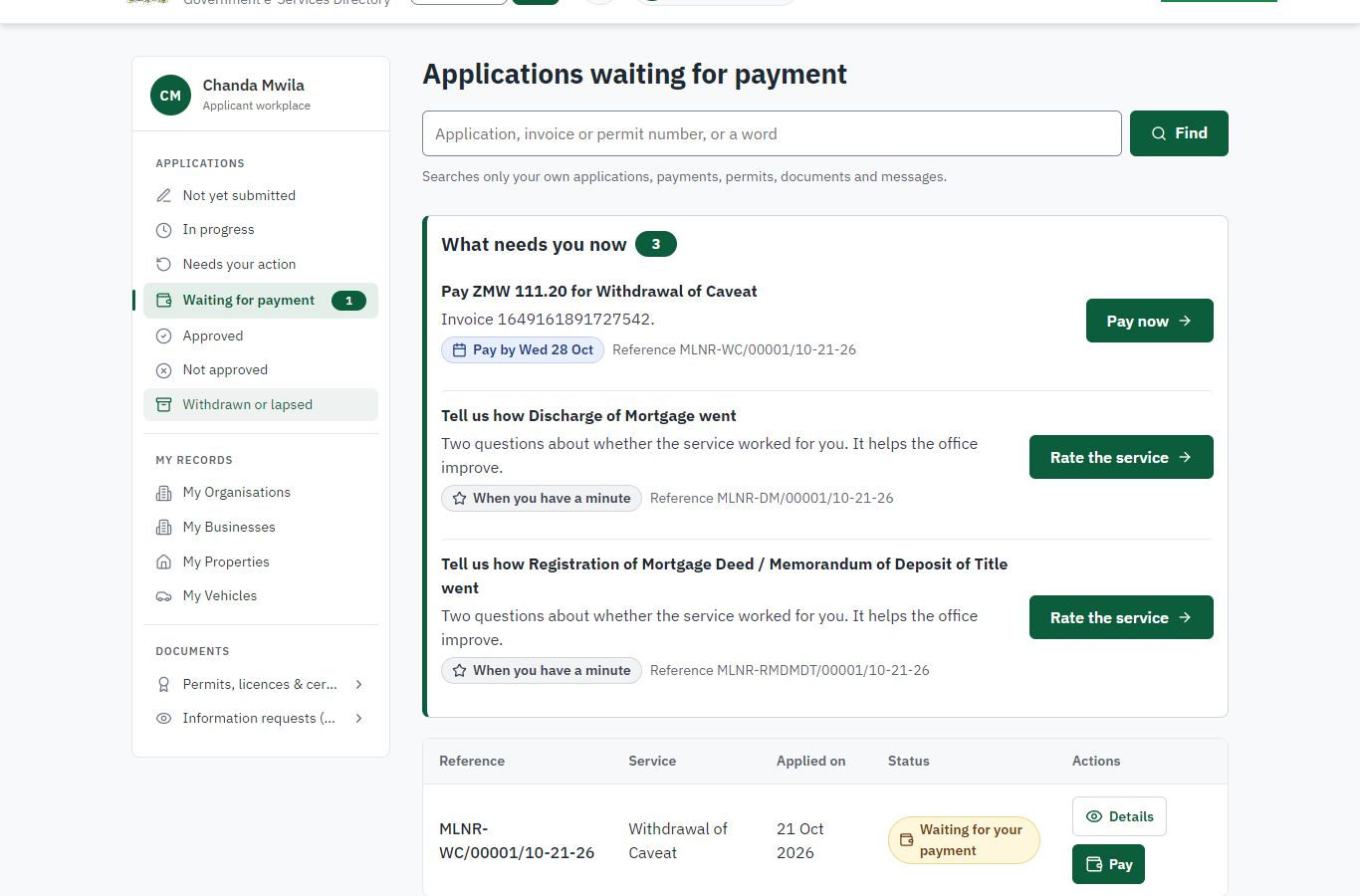Image resolution: width=1360 pixels, height=896 pixels.
Task: Click the application search input field
Action: [x=772, y=133]
